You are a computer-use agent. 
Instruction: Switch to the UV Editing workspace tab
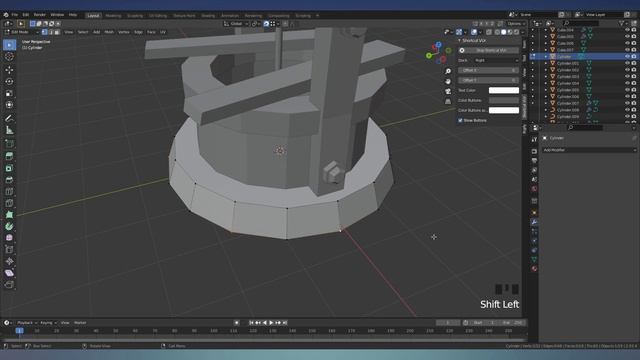tap(158, 16)
